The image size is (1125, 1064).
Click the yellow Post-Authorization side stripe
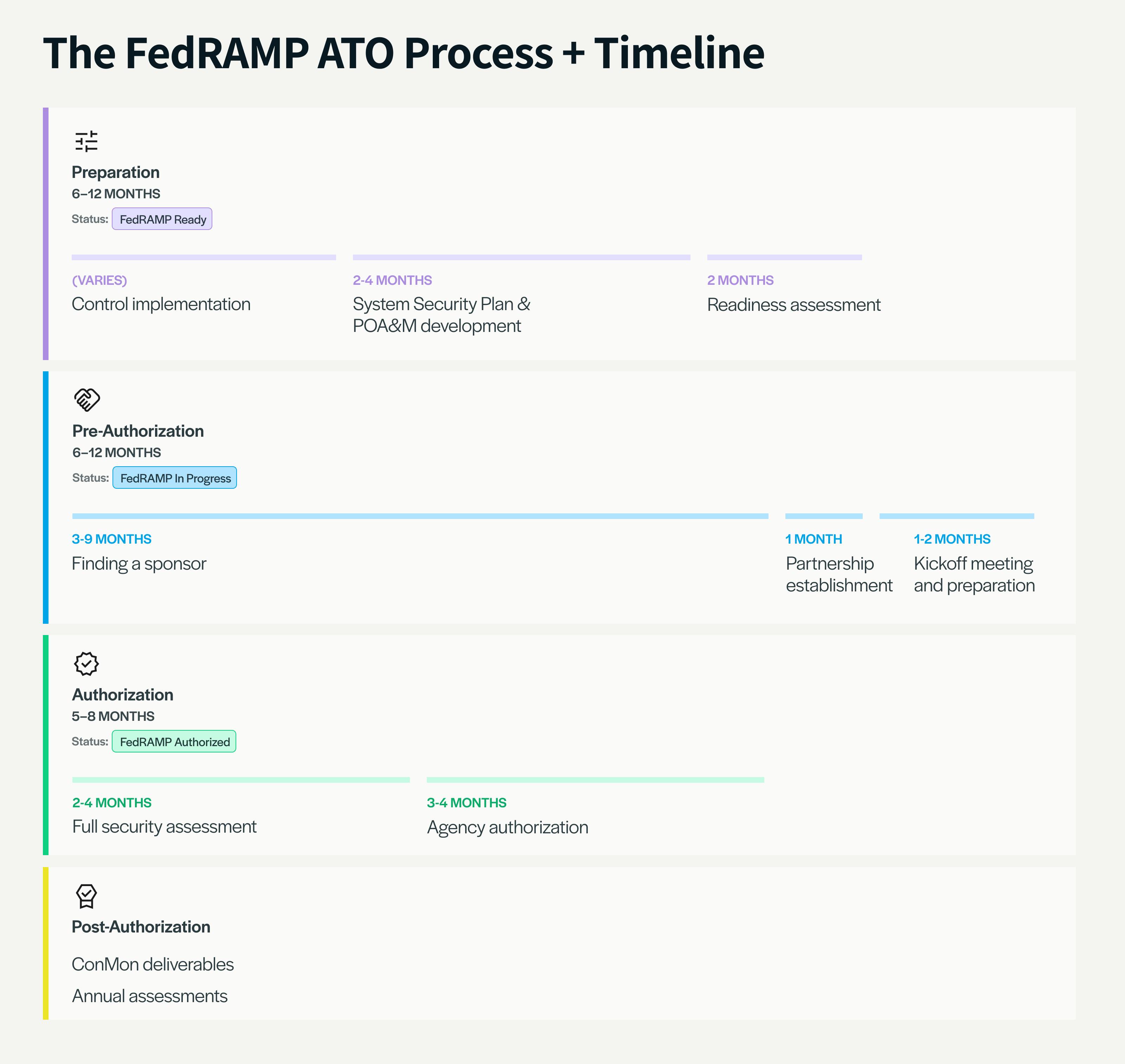click(x=46, y=943)
